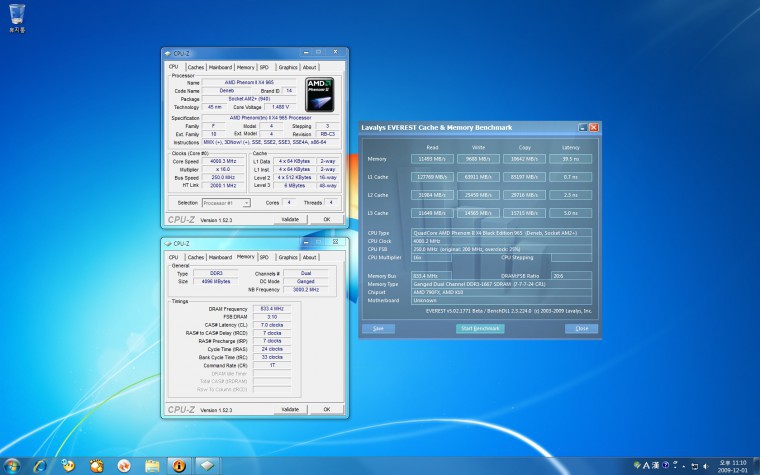Viewport: 760px width, 475px height.
Task: Click Memory Type field in EVEREST
Action: 501,284
